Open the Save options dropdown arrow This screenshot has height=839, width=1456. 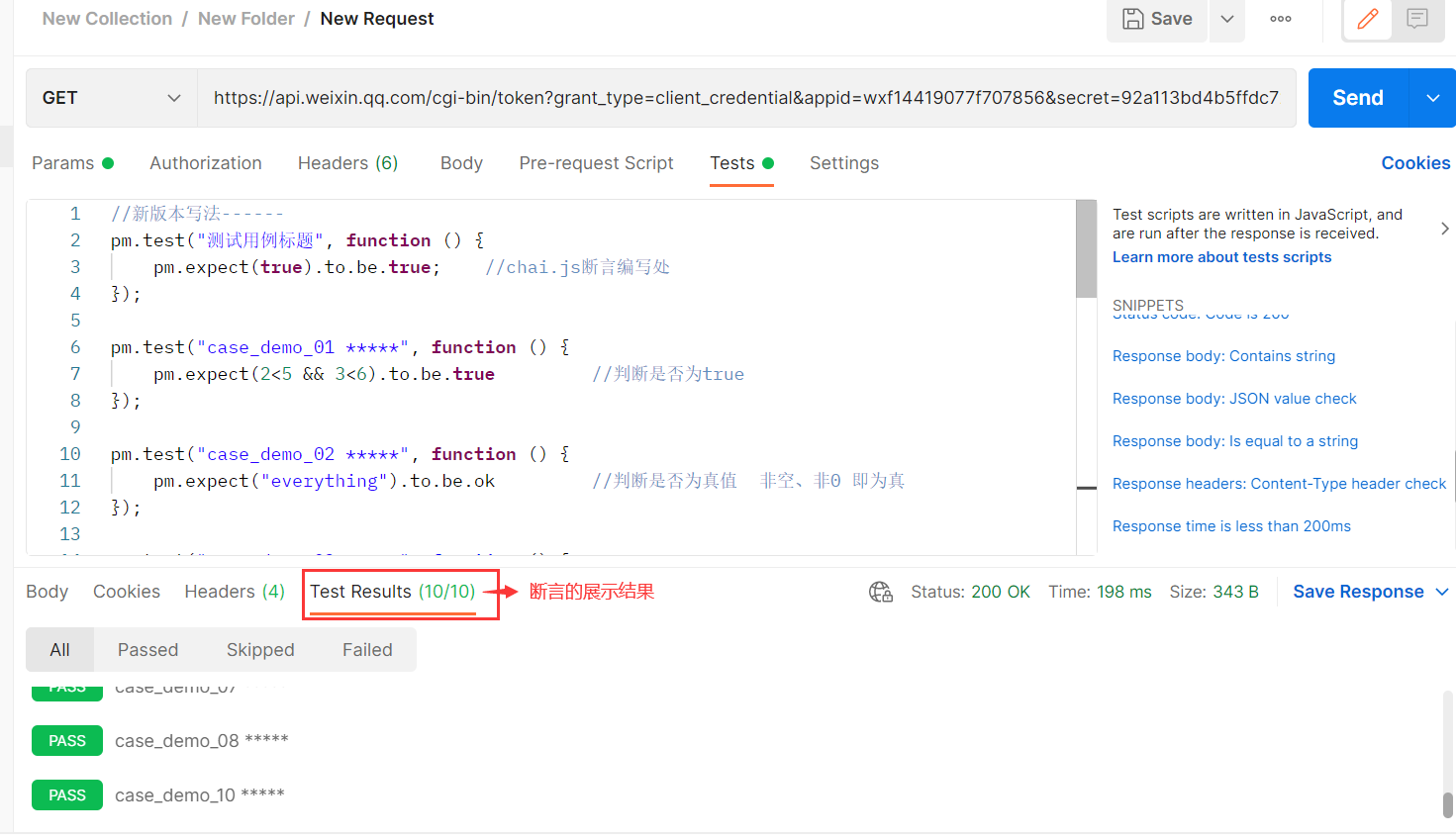(x=1227, y=19)
